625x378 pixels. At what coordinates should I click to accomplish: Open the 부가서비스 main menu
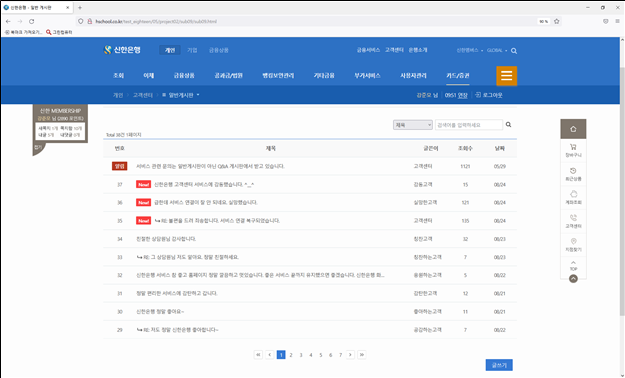pyautogui.click(x=367, y=75)
